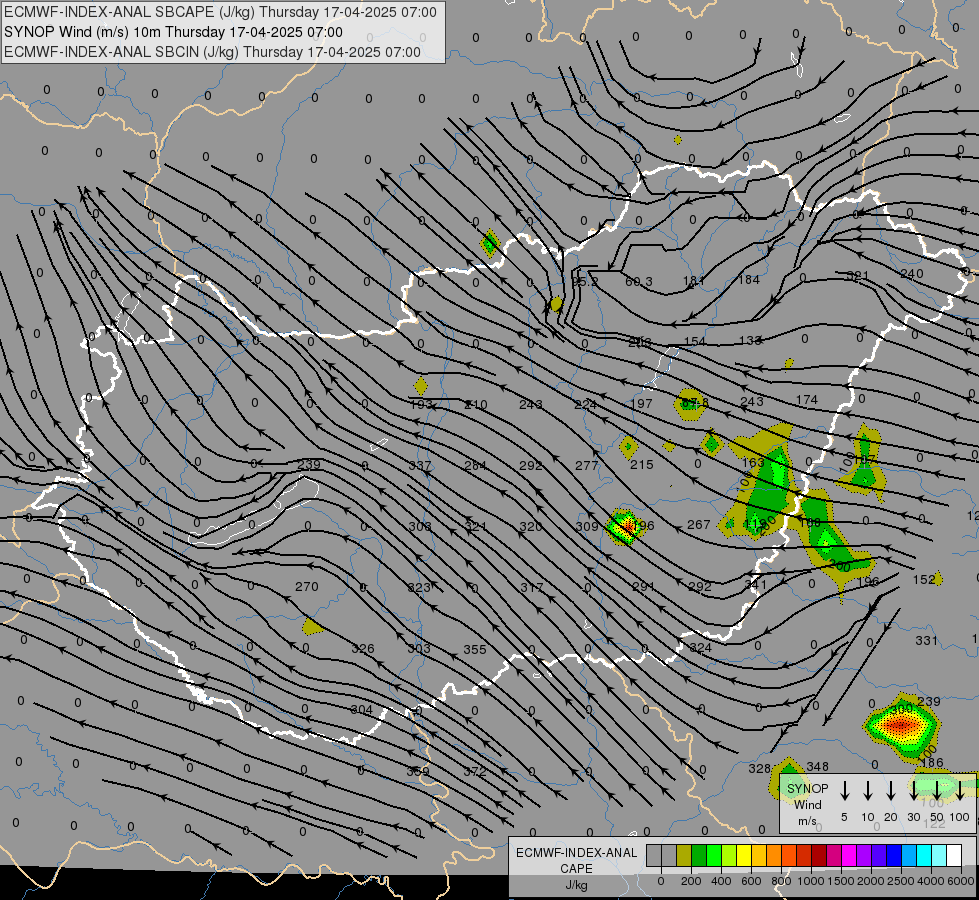Click the SYNOP Wind 10m title line
Image resolution: width=979 pixels, height=900 pixels.
(x=173, y=32)
